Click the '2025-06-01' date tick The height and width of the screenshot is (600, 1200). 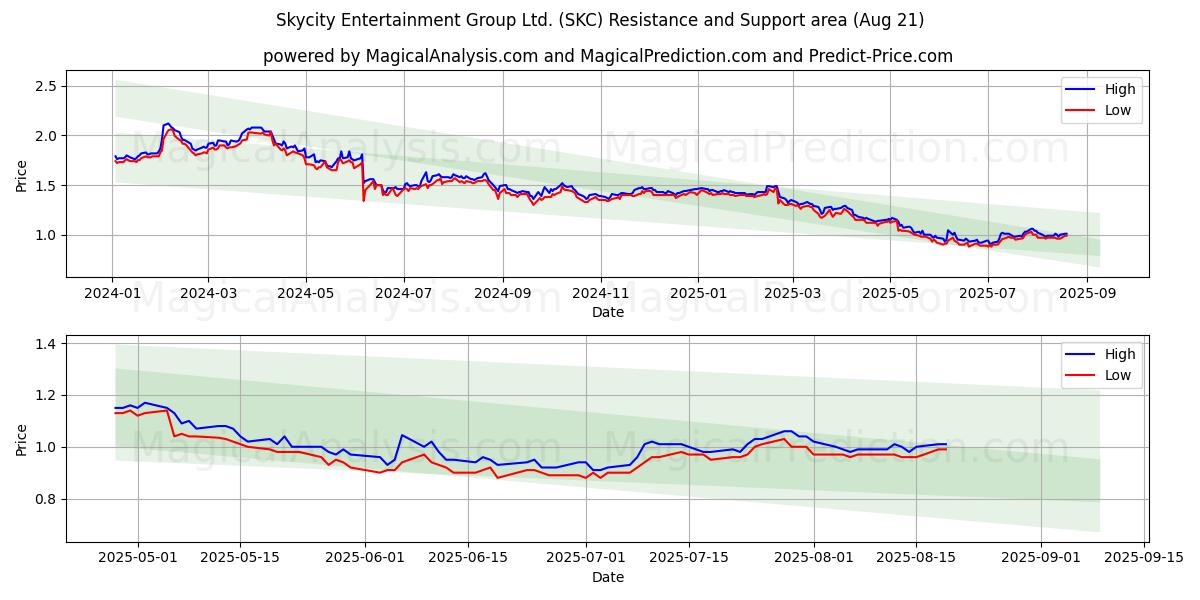coord(365,559)
